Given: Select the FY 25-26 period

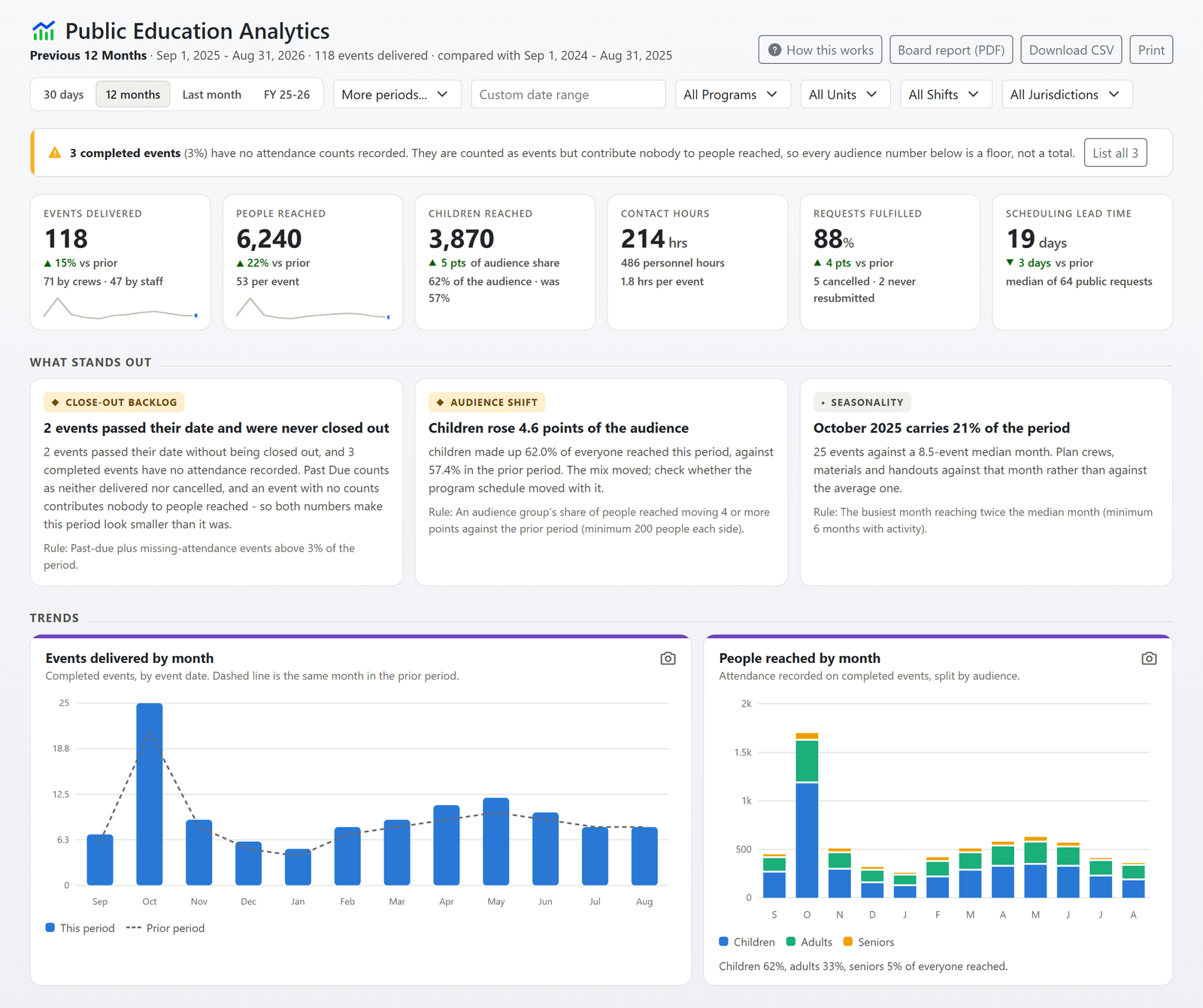Looking at the screenshot, I should click(x=286, y=95).
